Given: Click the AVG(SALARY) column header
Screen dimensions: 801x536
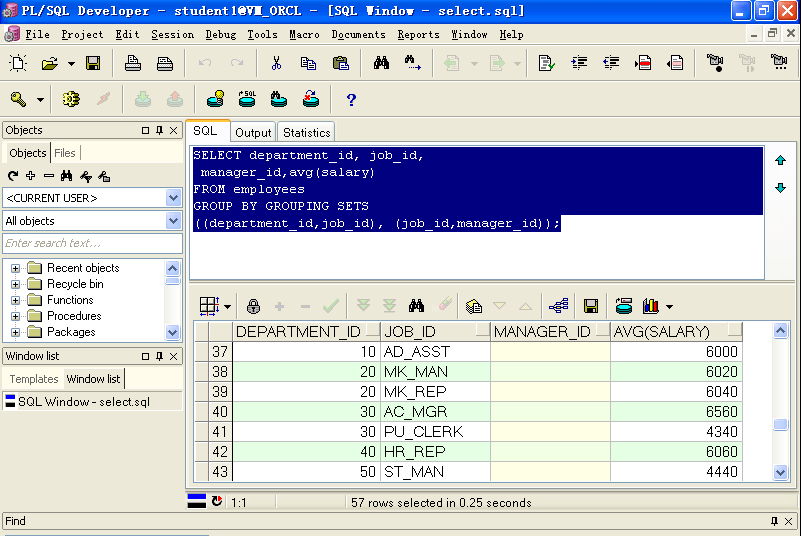Looking at the screenshot, I should coord(662,332).
